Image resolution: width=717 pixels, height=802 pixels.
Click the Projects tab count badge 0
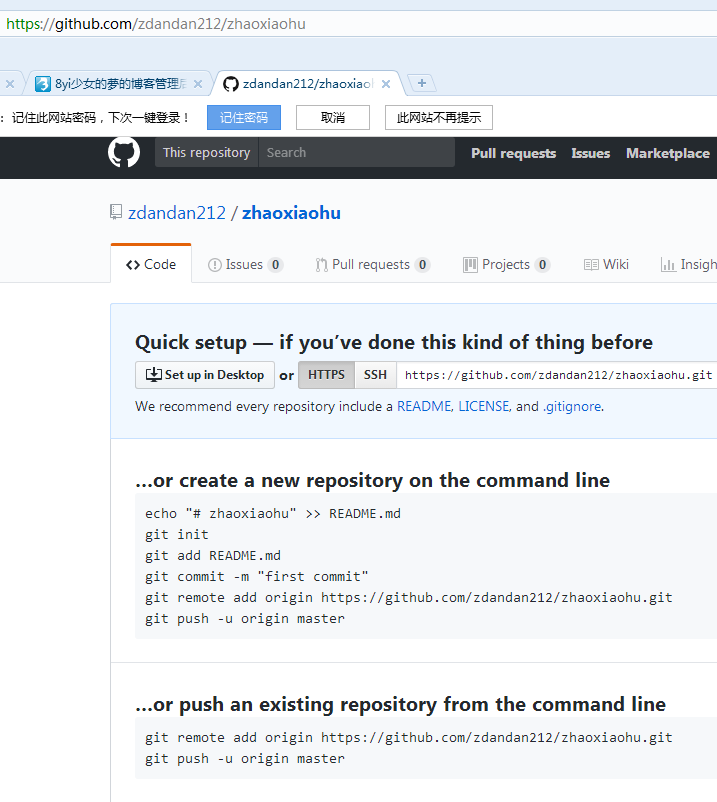pos(542,264)
